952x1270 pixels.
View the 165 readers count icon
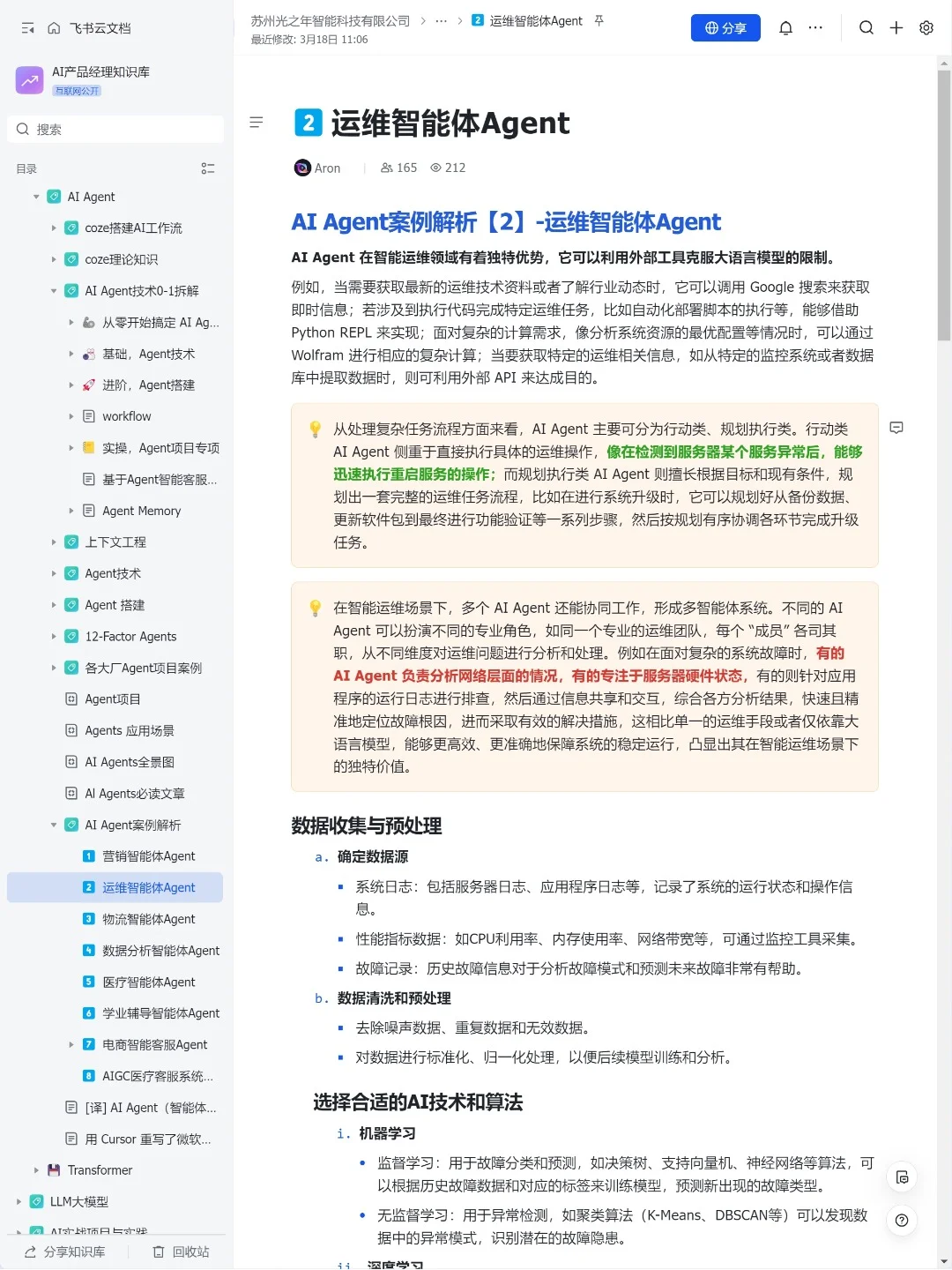(x=386, y=168)
